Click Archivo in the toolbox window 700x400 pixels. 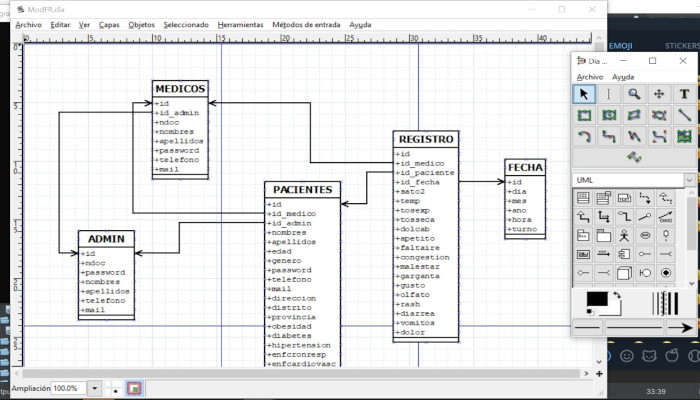pos(590,76)
